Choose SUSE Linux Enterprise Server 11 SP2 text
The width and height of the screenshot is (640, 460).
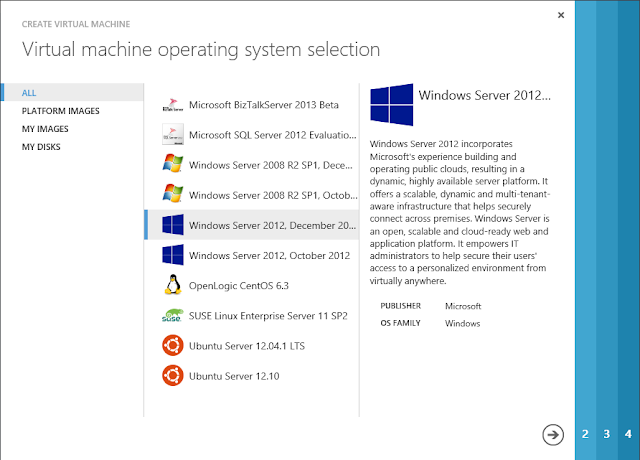coord(268,316)
